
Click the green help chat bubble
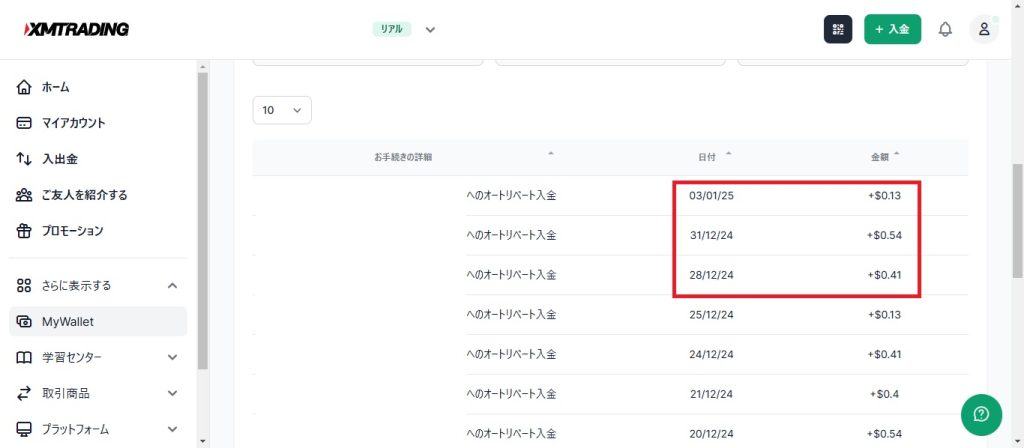(981, 414)
